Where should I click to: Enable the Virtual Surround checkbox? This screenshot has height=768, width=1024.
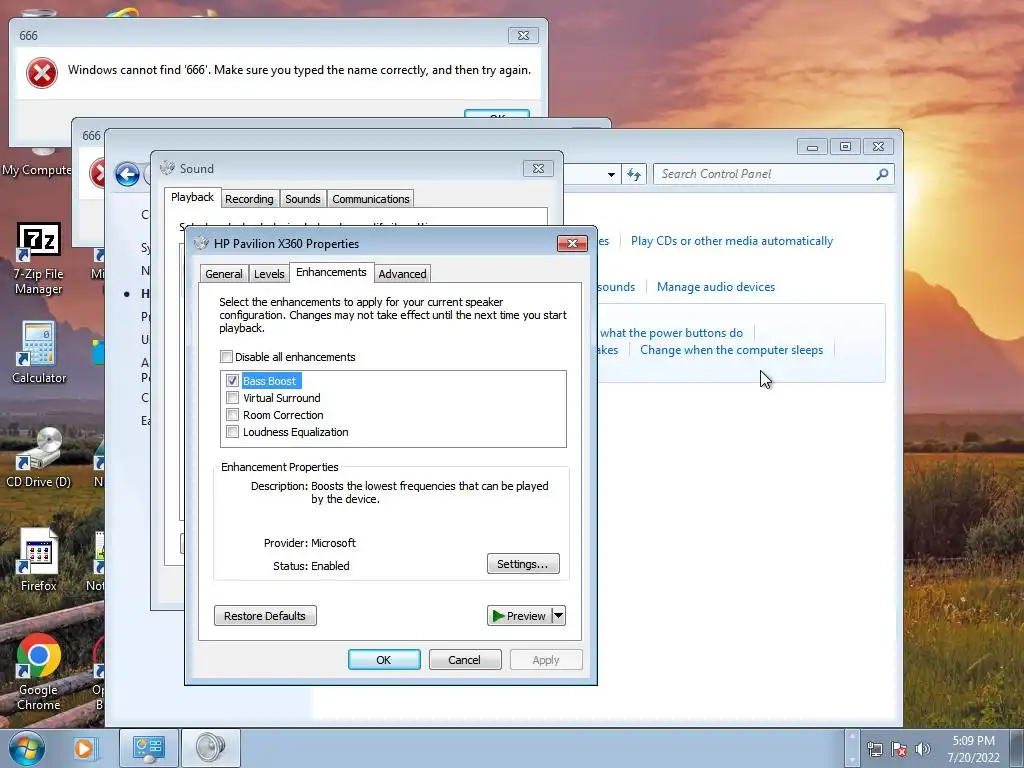(232, 397)
